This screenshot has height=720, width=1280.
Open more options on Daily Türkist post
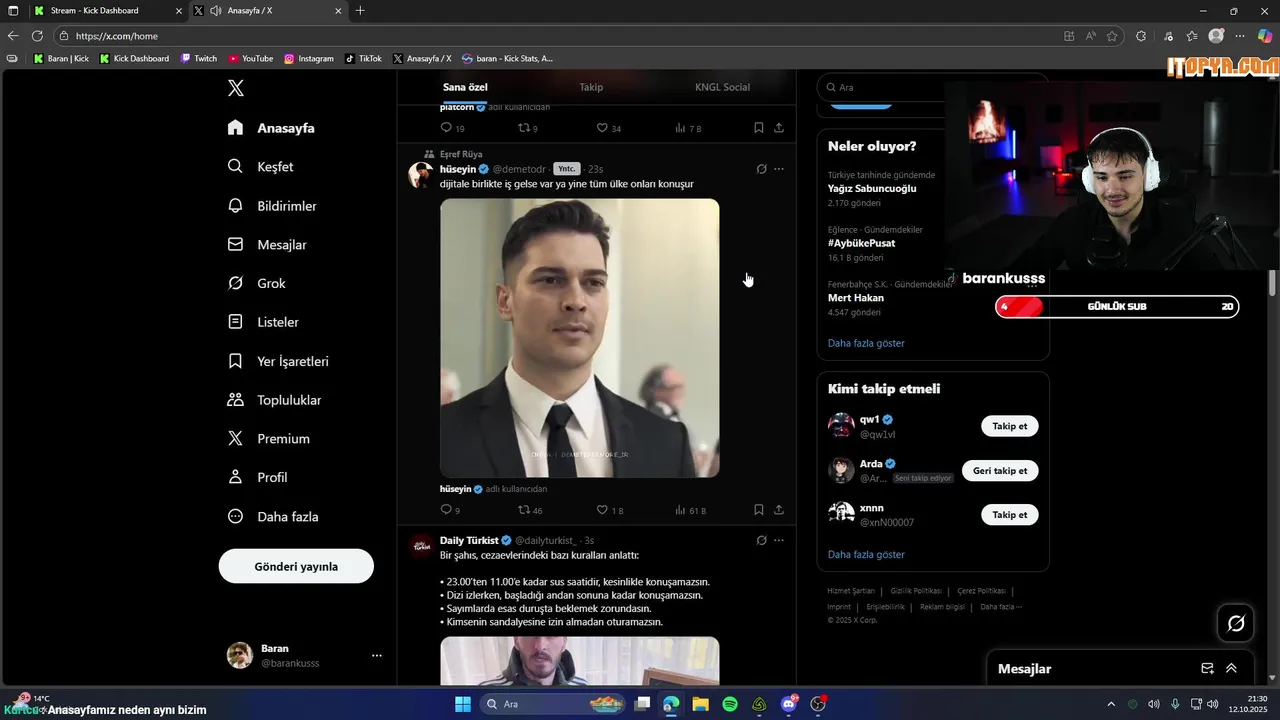pos(779,540)
